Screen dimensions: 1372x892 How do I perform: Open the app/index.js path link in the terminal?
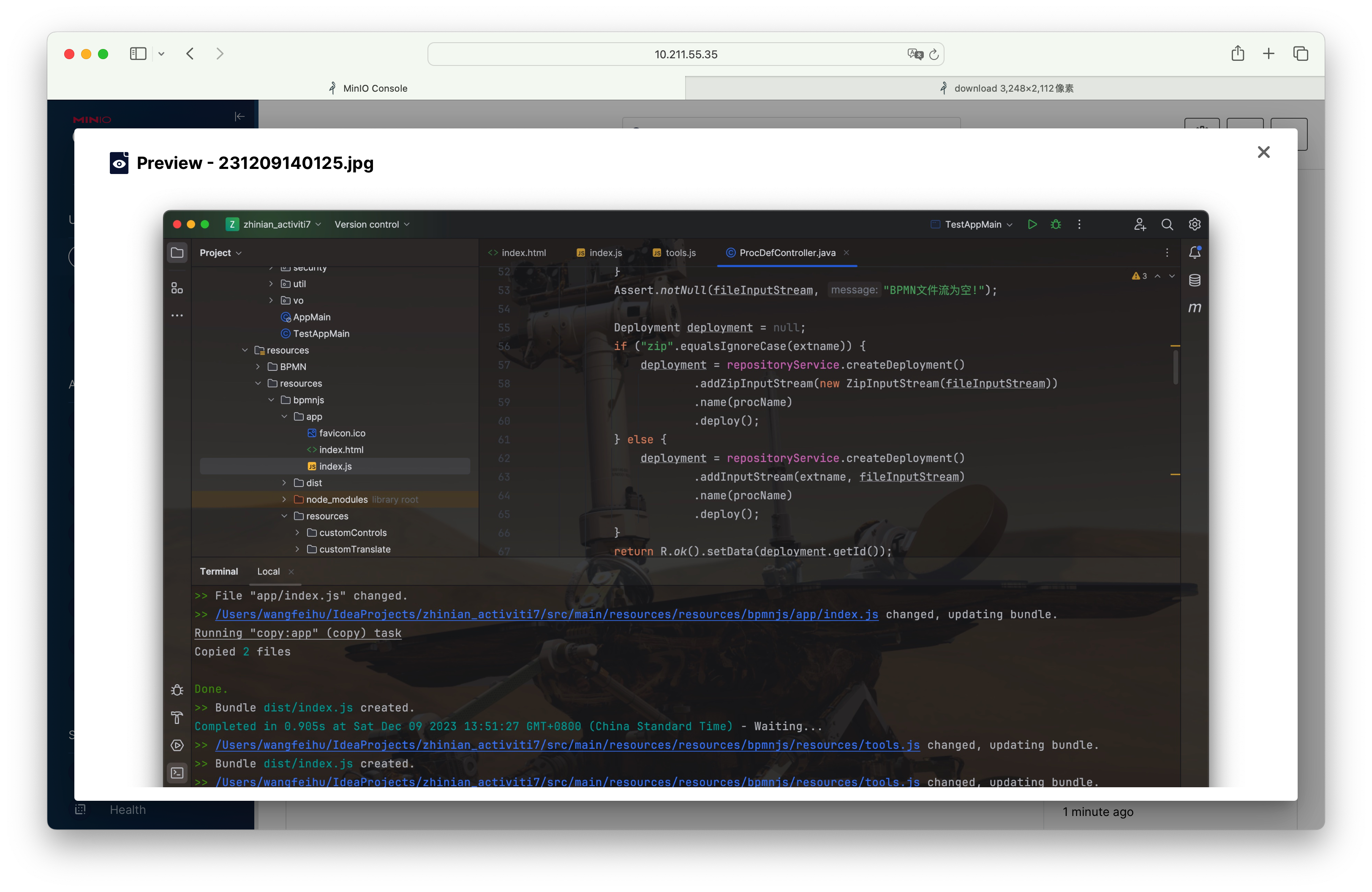(547, 614)
